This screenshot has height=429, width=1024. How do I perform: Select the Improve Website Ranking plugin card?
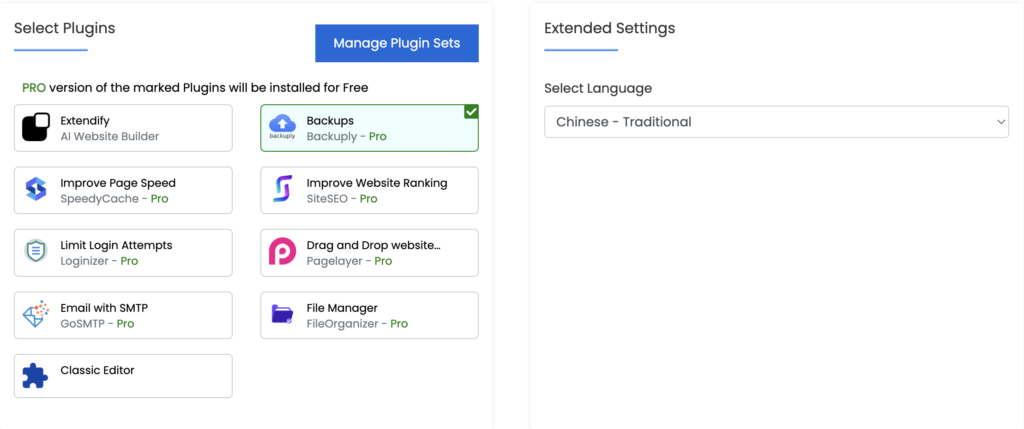click(370, 190)
